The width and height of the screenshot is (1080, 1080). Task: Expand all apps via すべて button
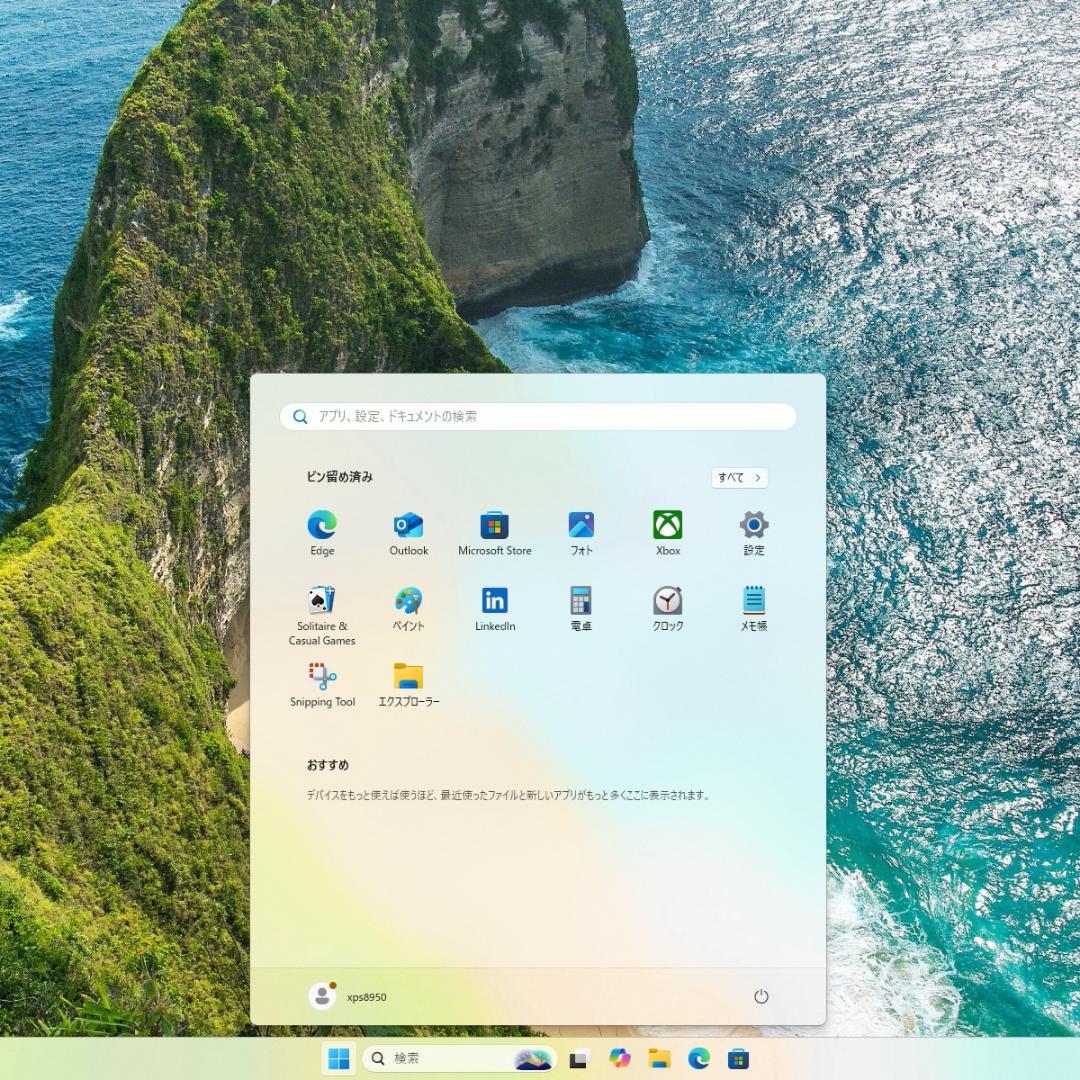point(739,478)
